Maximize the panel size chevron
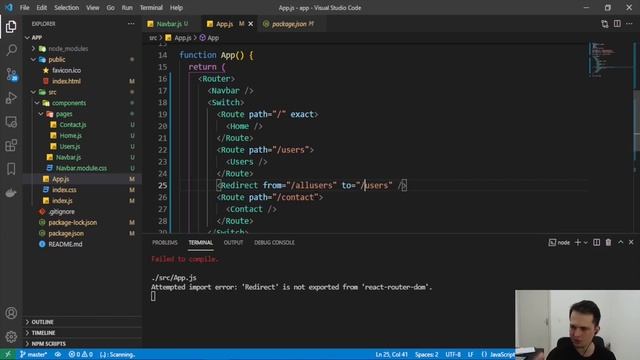Screen dimensions: 640x360 (620, 242)
